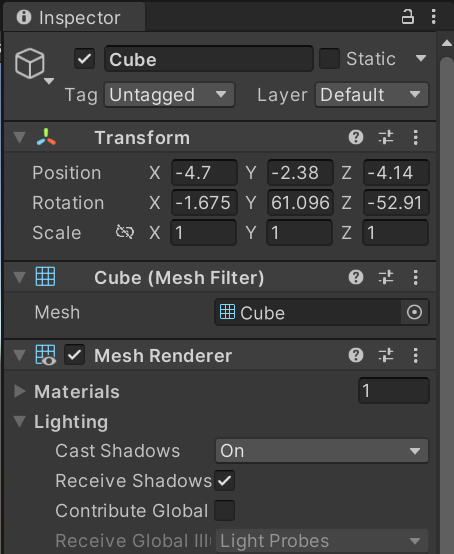454x554 pixels.
Task: Expand the Materials foldout
Action: click(20, 391)
